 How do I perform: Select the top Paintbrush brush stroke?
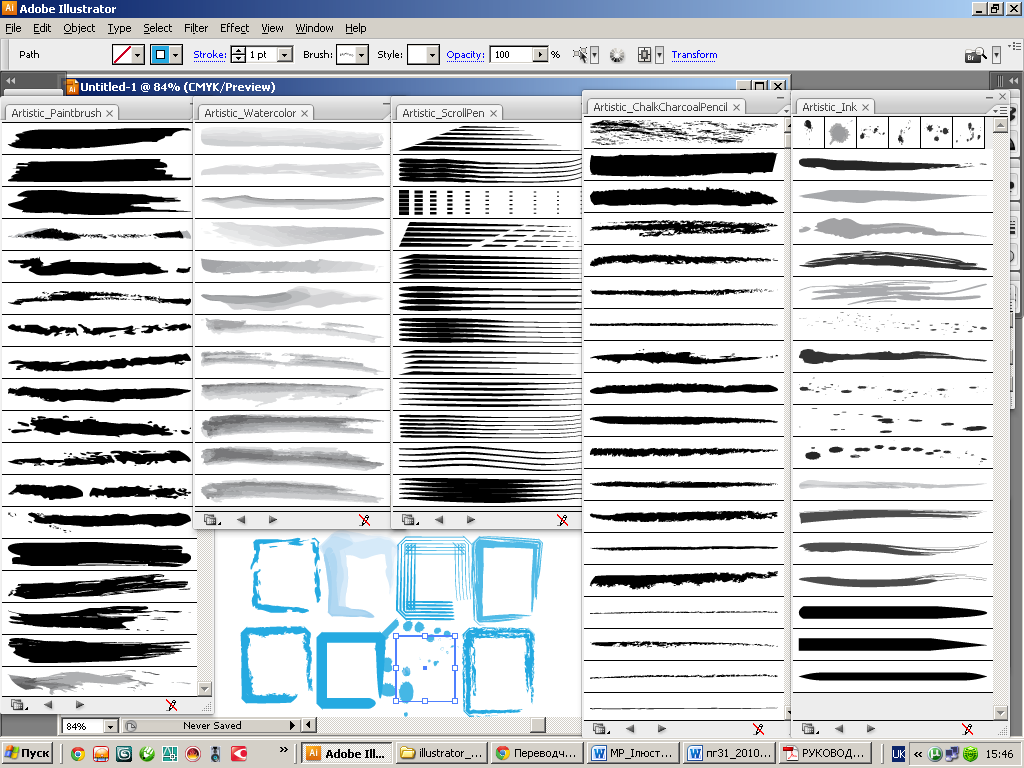pyautogui.click(x=98, y=138)
